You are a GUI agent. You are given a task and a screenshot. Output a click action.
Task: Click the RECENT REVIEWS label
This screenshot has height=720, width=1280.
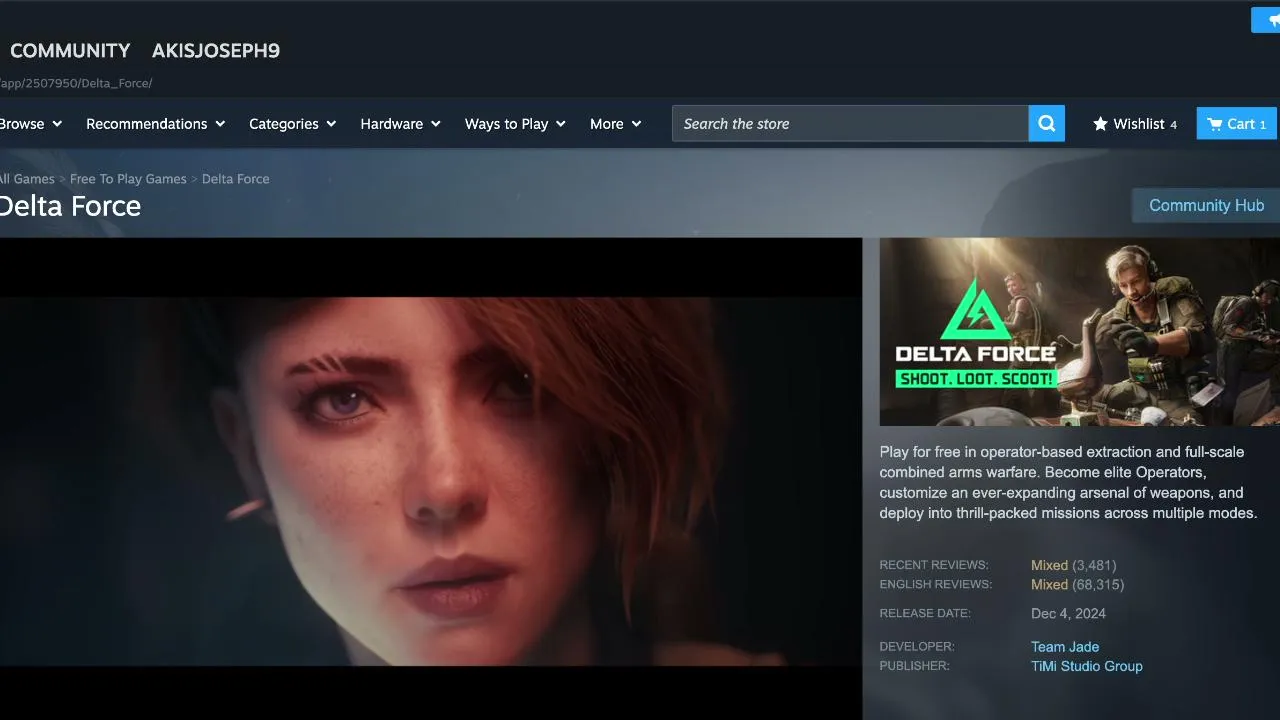934,565
